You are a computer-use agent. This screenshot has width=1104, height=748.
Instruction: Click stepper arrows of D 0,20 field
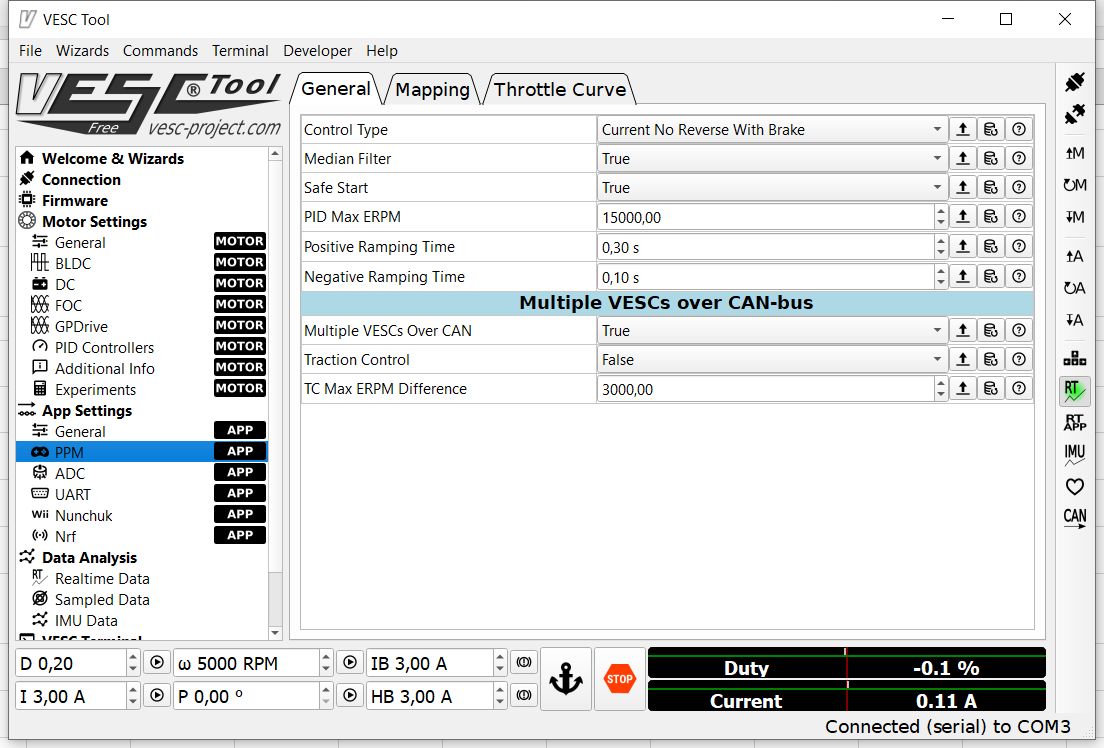(x=132, y=663)
